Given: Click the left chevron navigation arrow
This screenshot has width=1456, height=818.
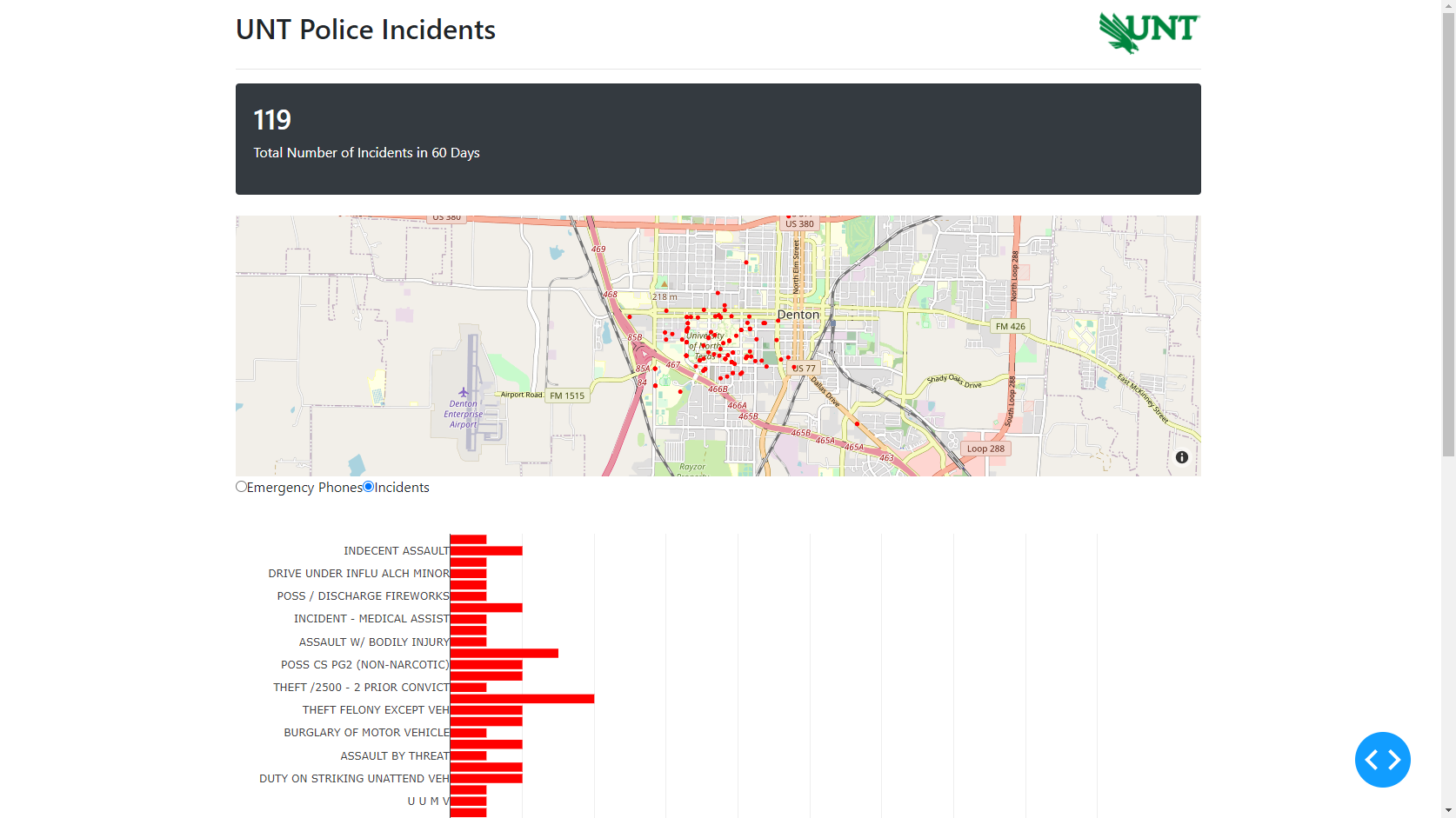Looking at the screenshot, I should pos(1373,759).
